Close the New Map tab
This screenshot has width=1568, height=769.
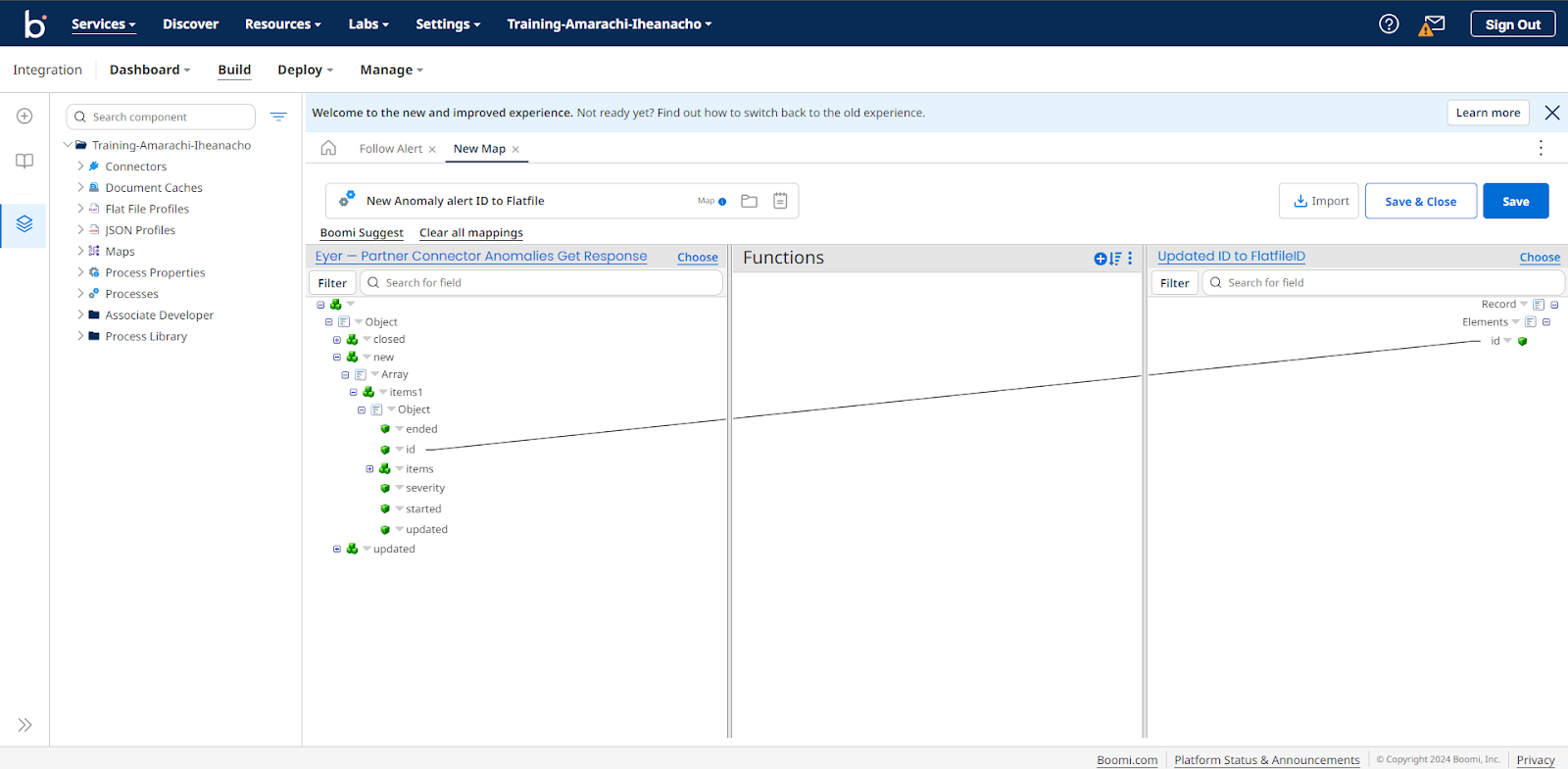click(x=515, y=150)
